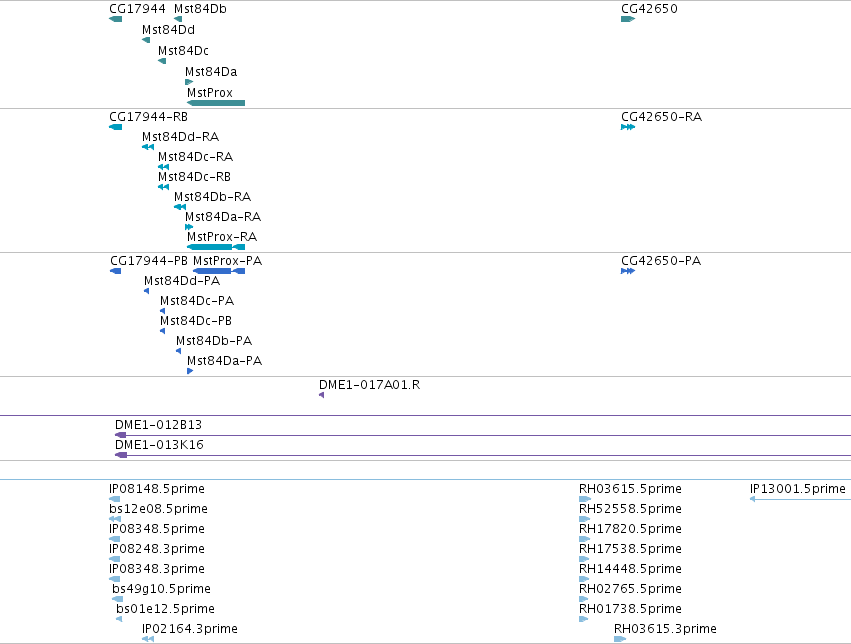Click the RH03615.3prime arrow glyph
The width and height of the screenshot is (851, 644).
(620, 639)
